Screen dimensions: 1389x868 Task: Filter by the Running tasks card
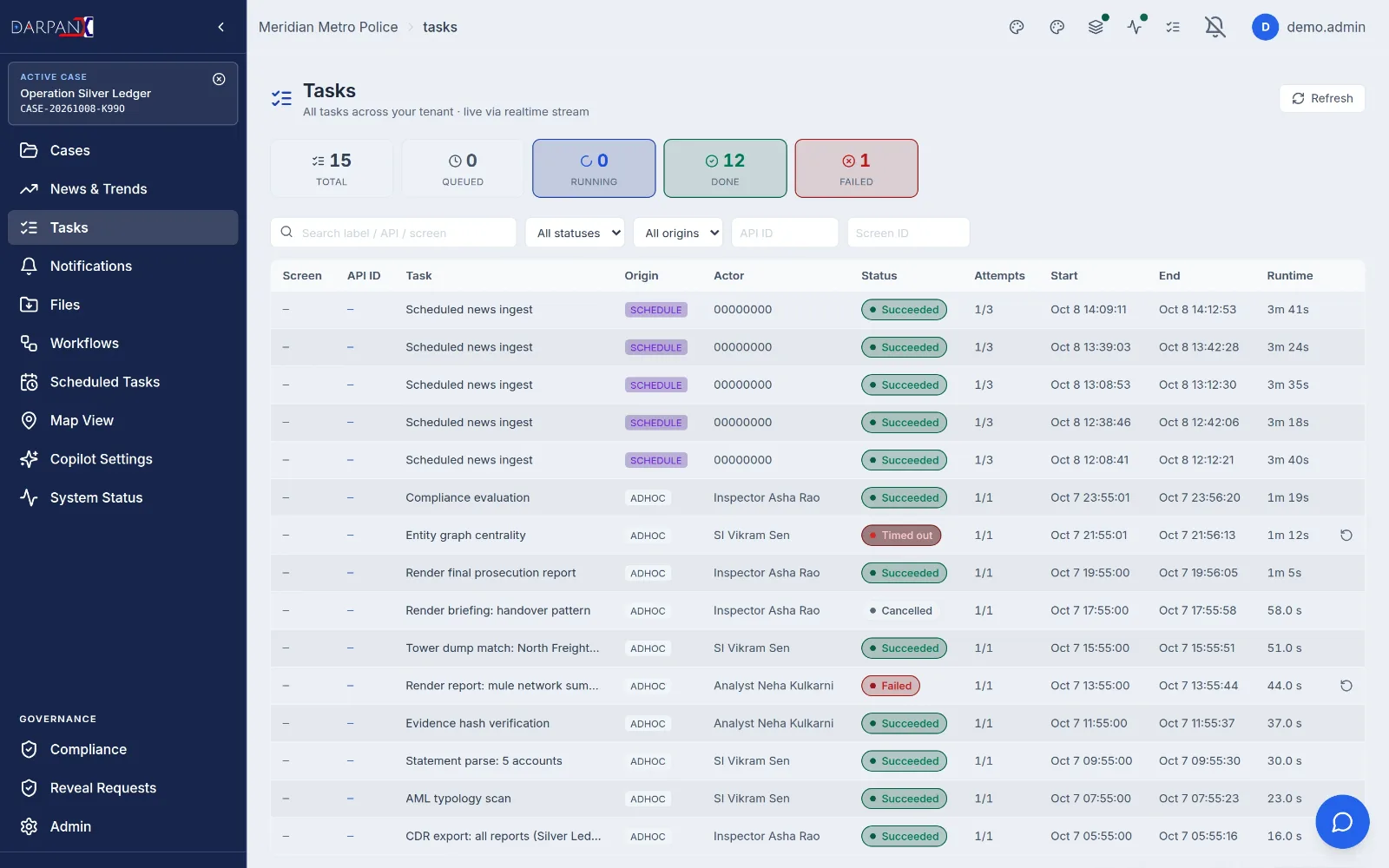tap(594, 168)
